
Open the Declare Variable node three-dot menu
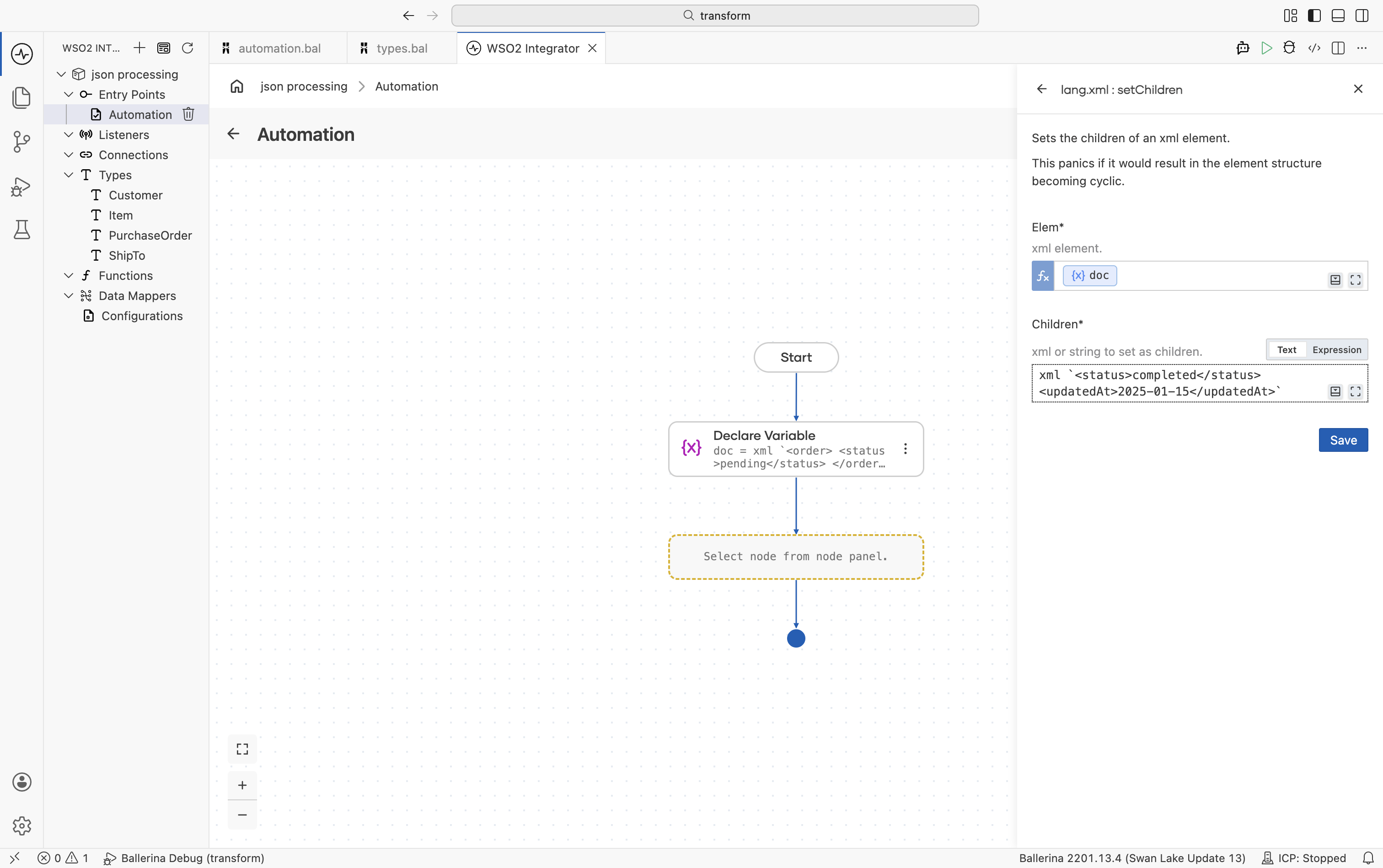coord(906,449)
